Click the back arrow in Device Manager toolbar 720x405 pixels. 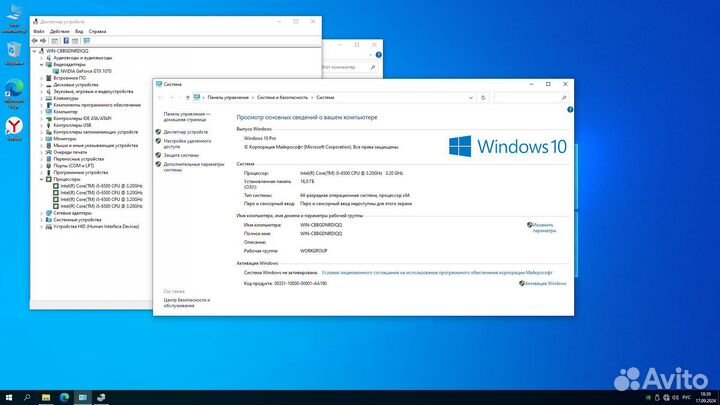pos(34,41)
